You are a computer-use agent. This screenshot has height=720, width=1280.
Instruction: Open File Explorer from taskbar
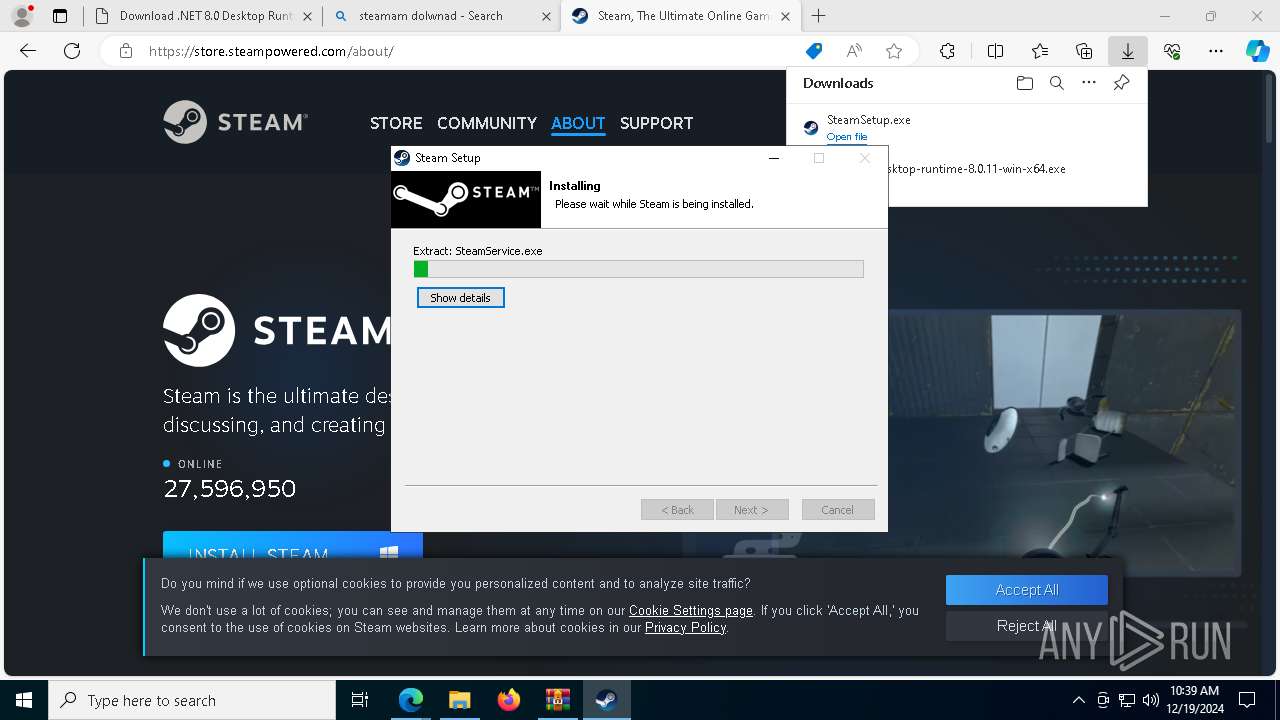click(x=459, y=700)
